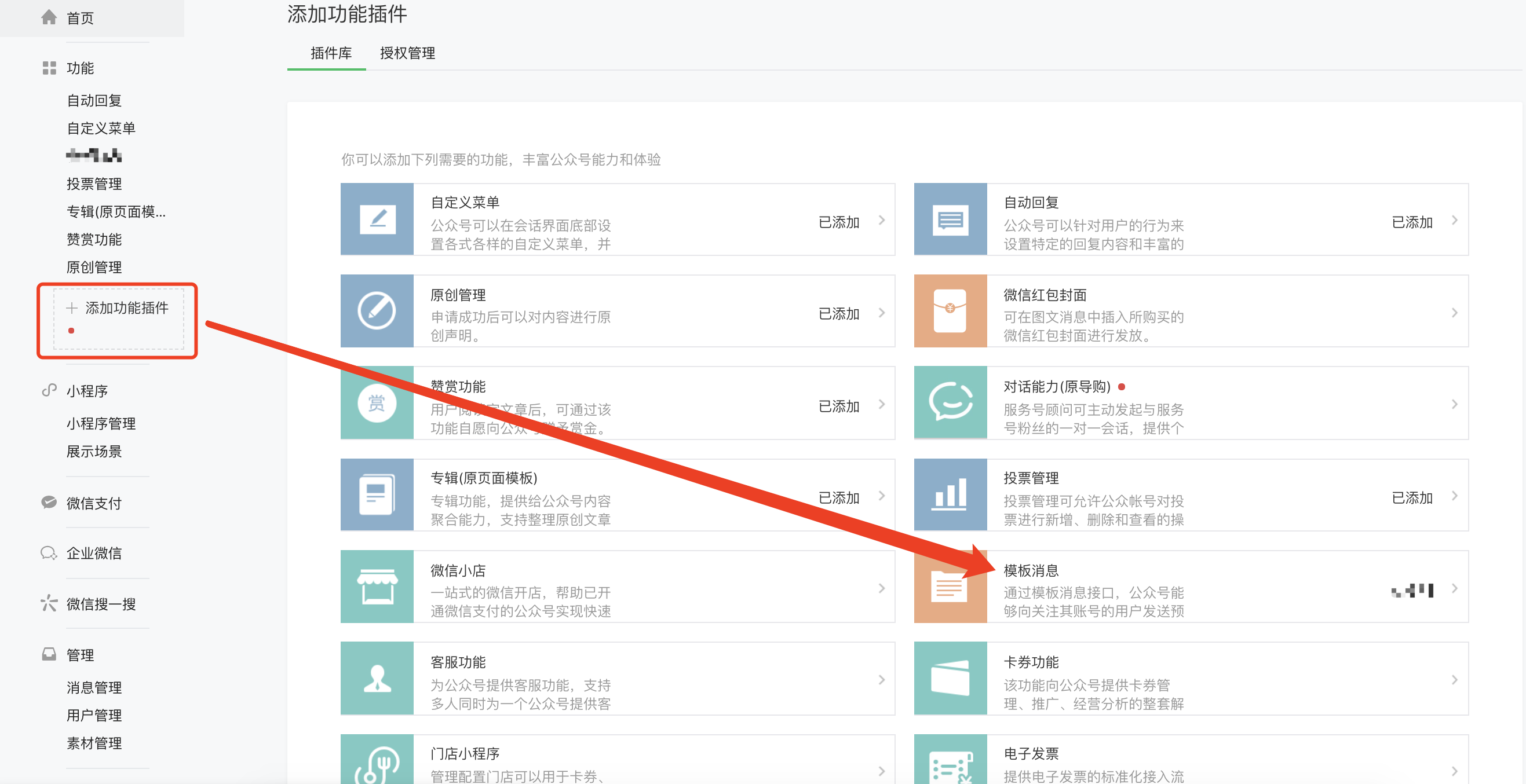Open the 模板消息 plugin title
Viewport: 1526px width, 784px height.
(x=1031, y=570)
